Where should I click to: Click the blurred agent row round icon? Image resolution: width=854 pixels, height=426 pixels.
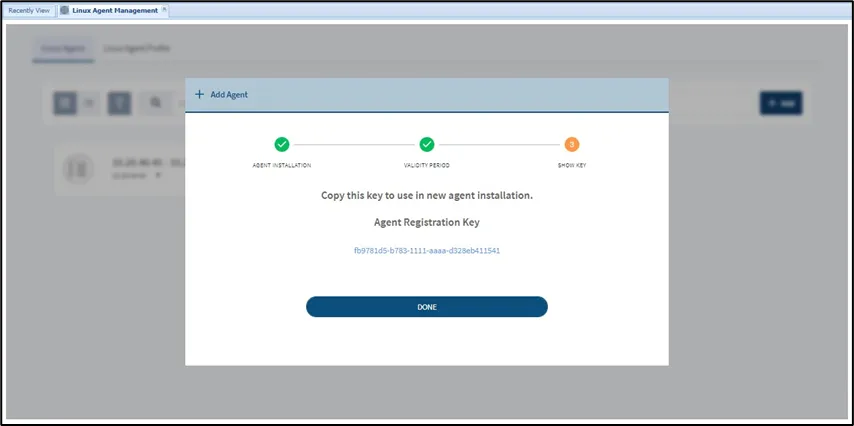[78, 169]
